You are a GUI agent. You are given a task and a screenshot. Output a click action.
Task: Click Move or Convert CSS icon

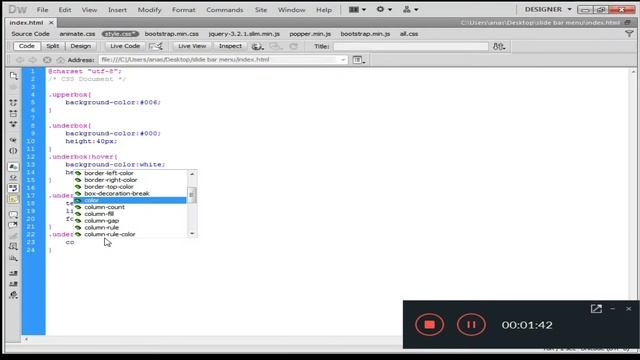13,258
